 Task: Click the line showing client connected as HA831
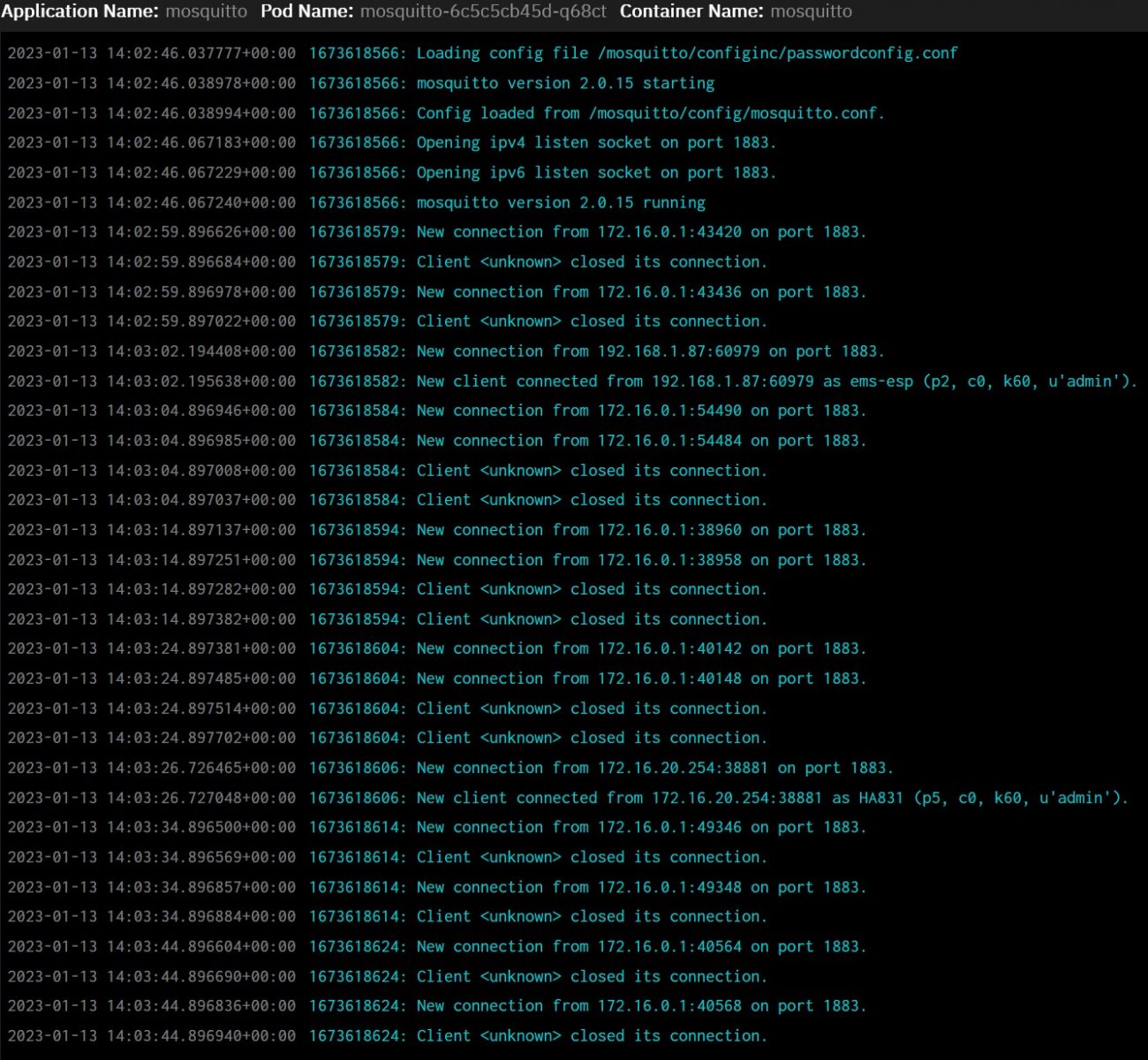(569, 797)
